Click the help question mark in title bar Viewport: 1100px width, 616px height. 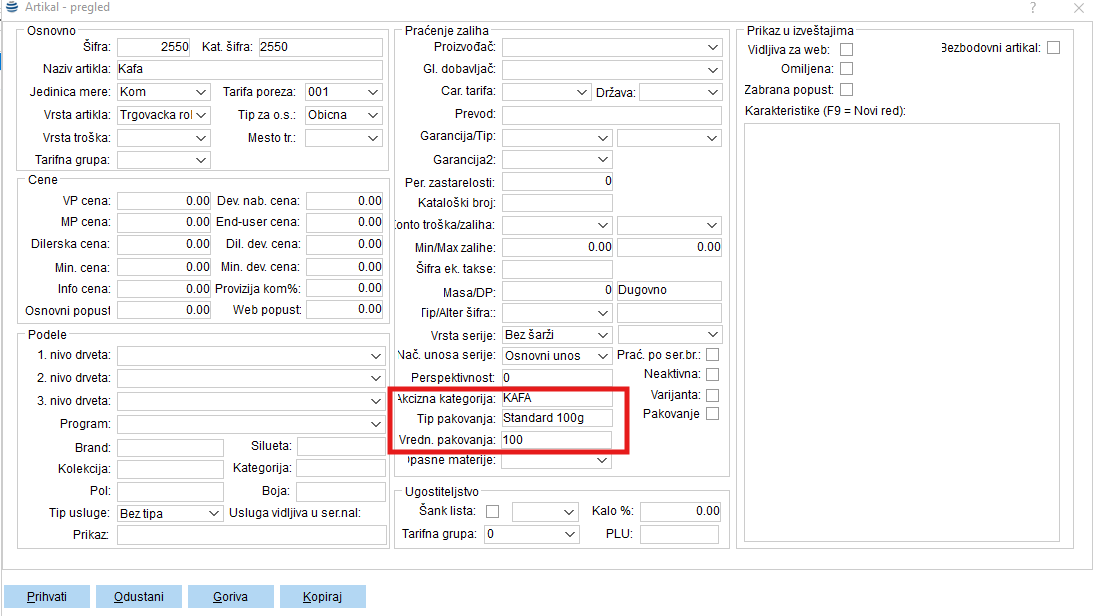coord(1032,8)
